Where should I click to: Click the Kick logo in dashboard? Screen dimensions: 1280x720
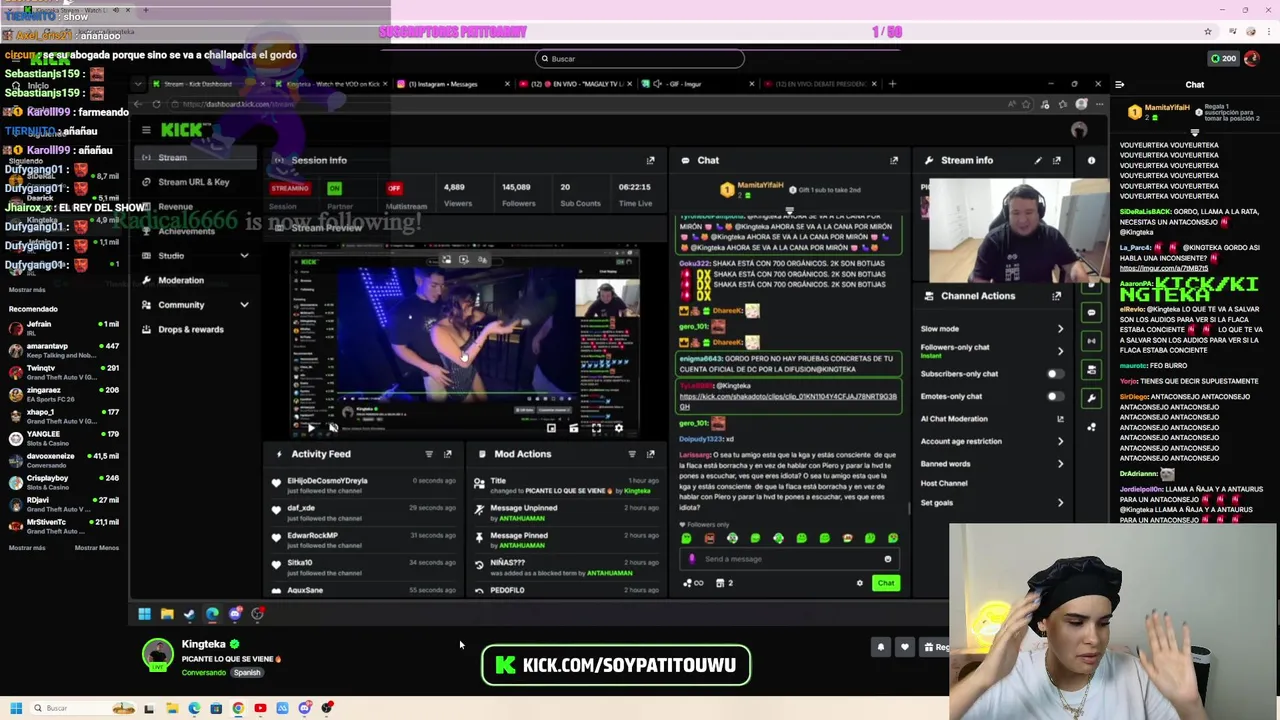[184, 130]
